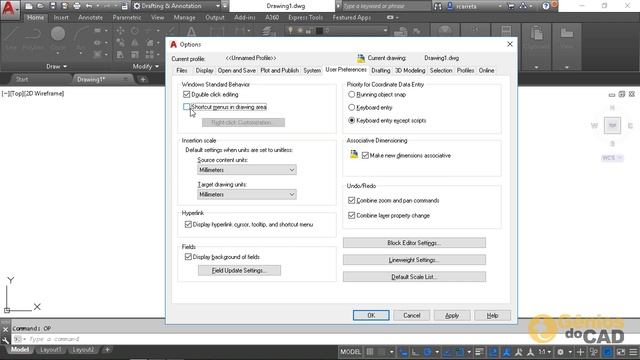The image size is (640, 360).
Task: Select the Move tool in Modify panel
Action: pos(120,30)
